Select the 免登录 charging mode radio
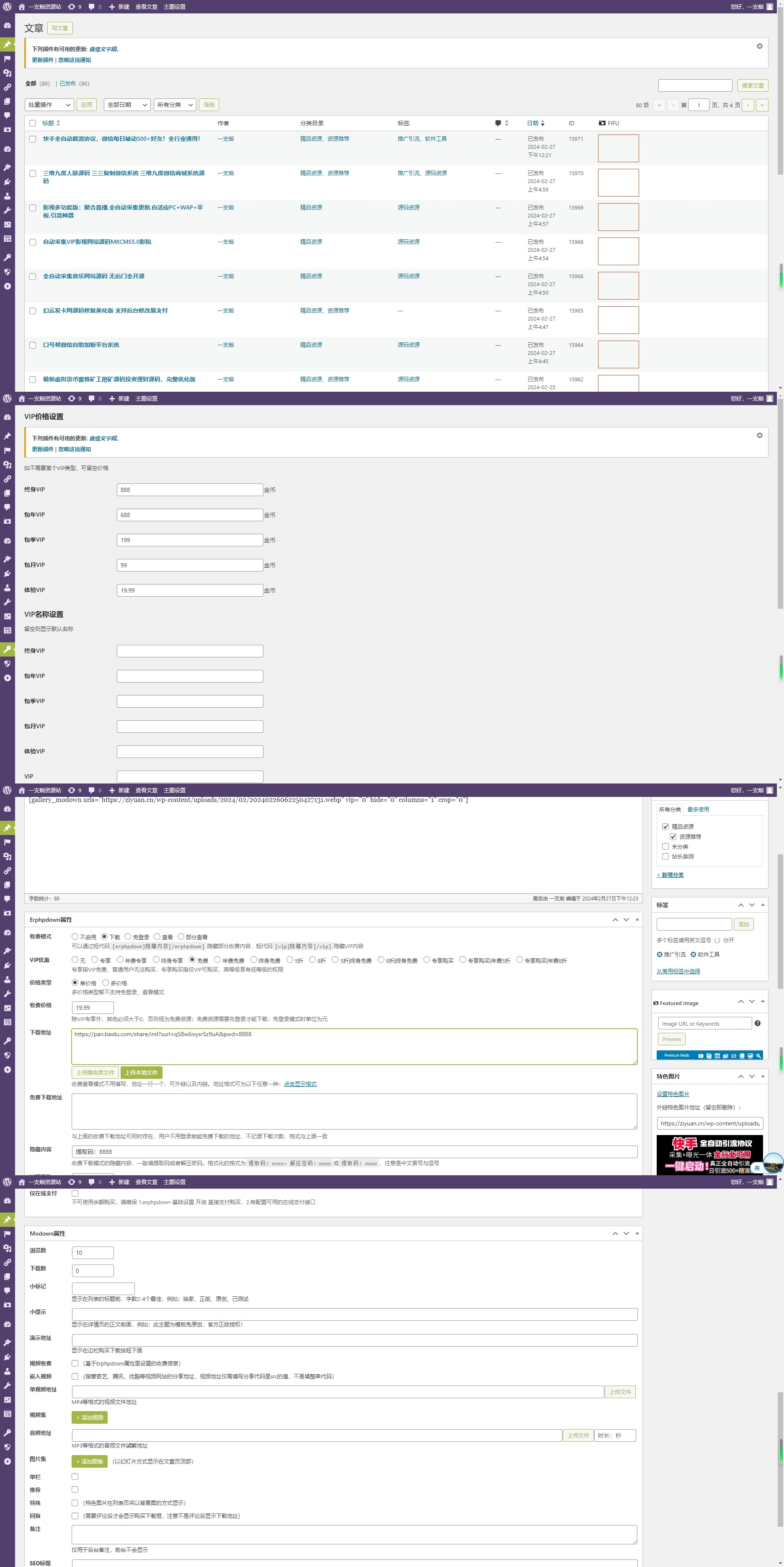 pyautogui.click(x=128, y=937)
